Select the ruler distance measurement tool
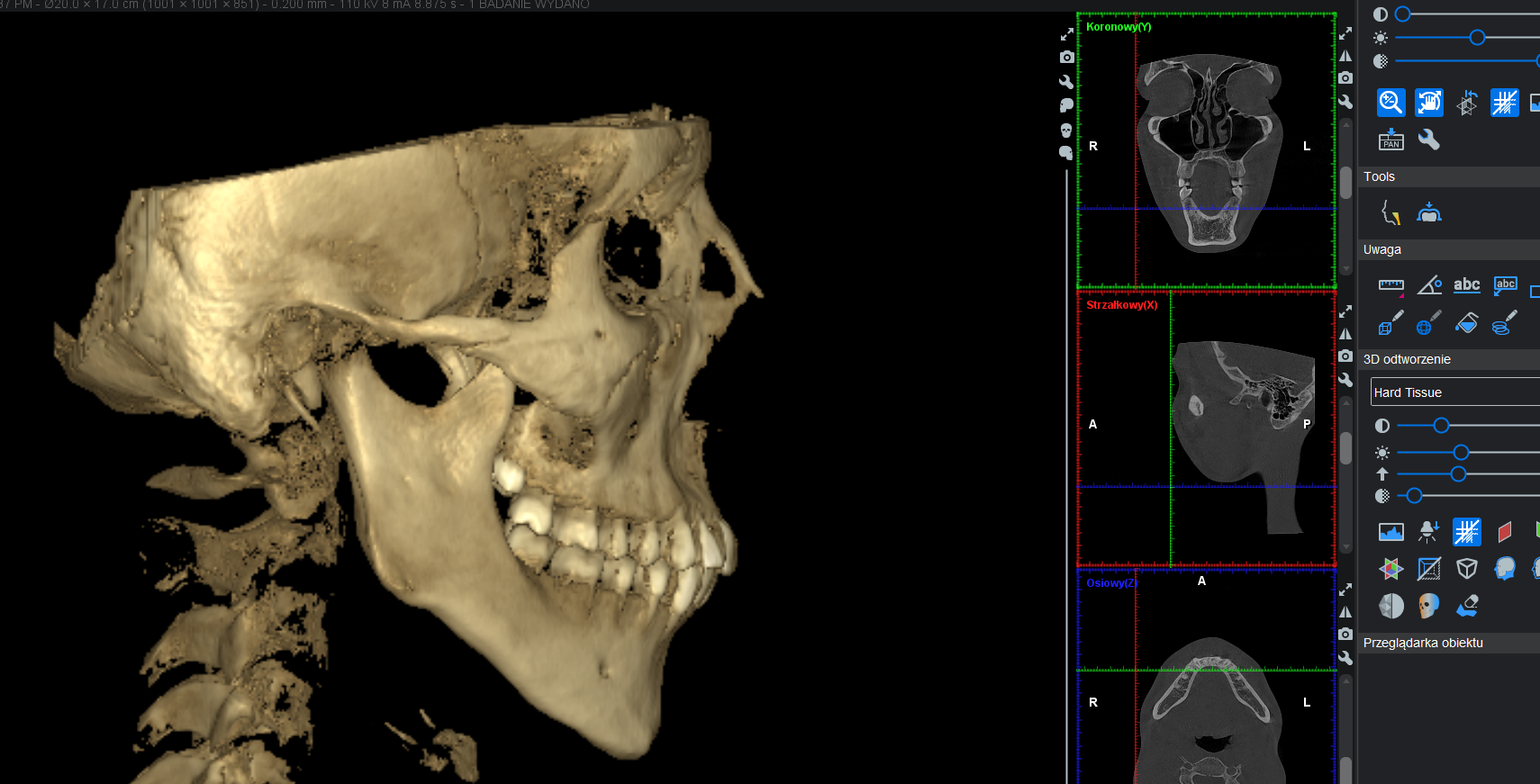The height and width of the screenshot is (784, 1540). click(x=1391, y=286)
